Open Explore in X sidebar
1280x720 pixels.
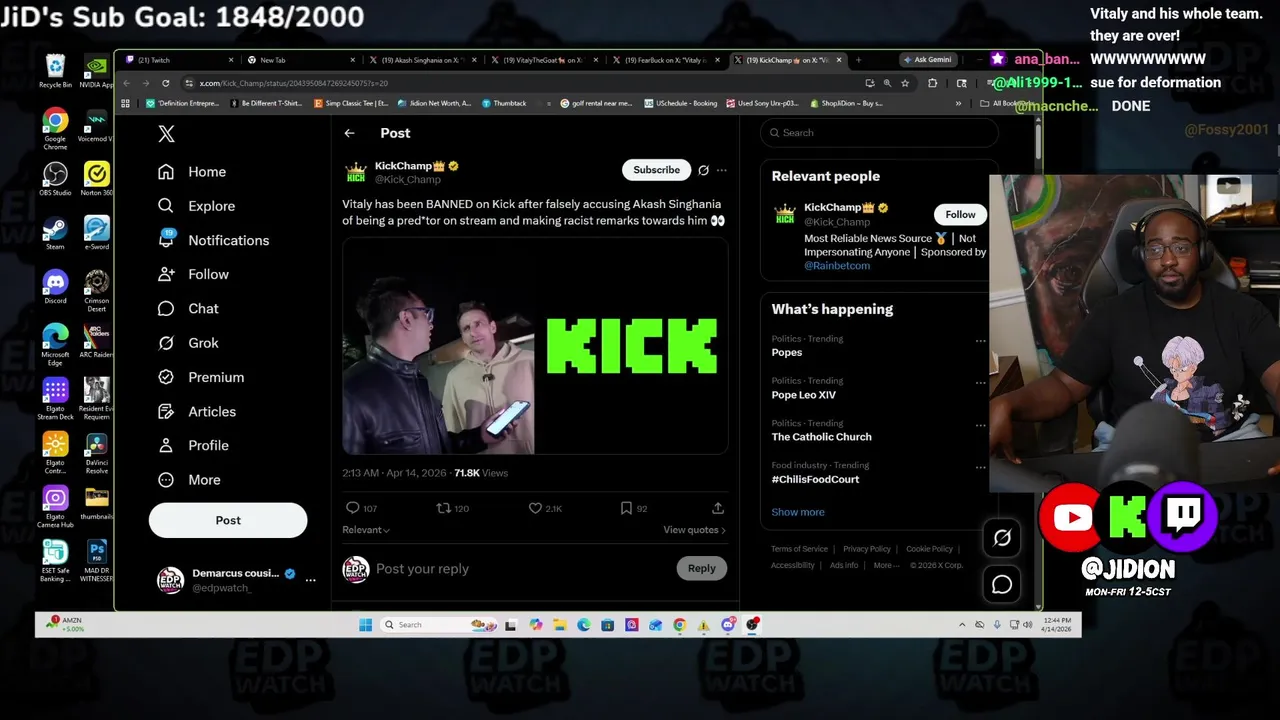click(196, 206)
